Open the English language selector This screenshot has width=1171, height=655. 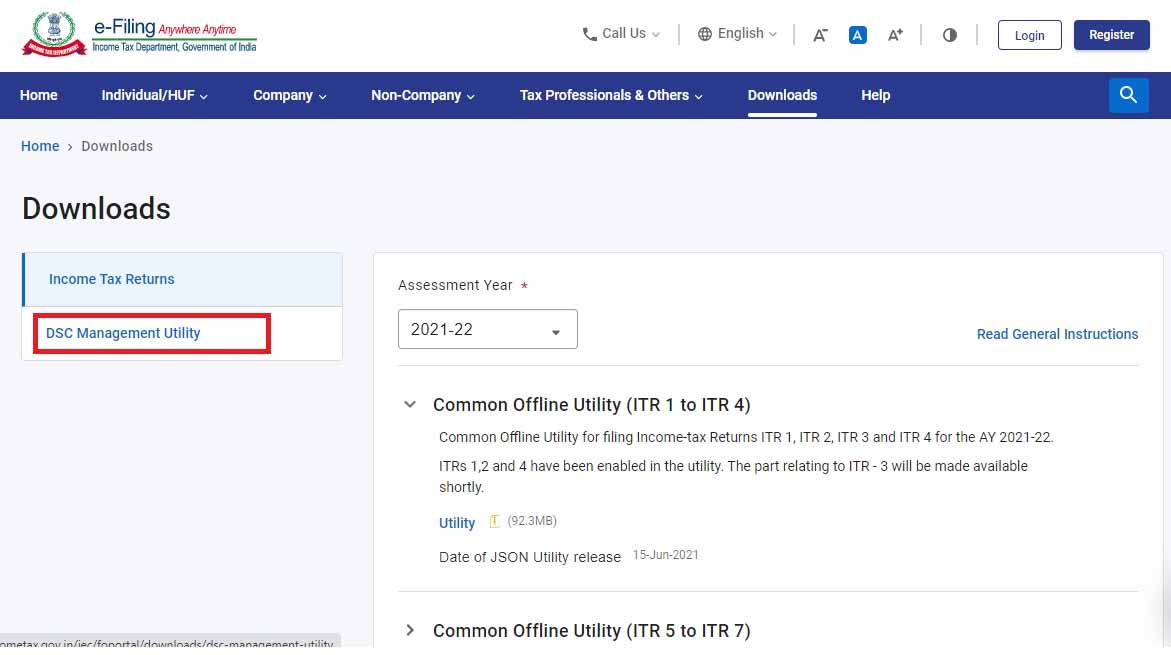click(737, 34)
